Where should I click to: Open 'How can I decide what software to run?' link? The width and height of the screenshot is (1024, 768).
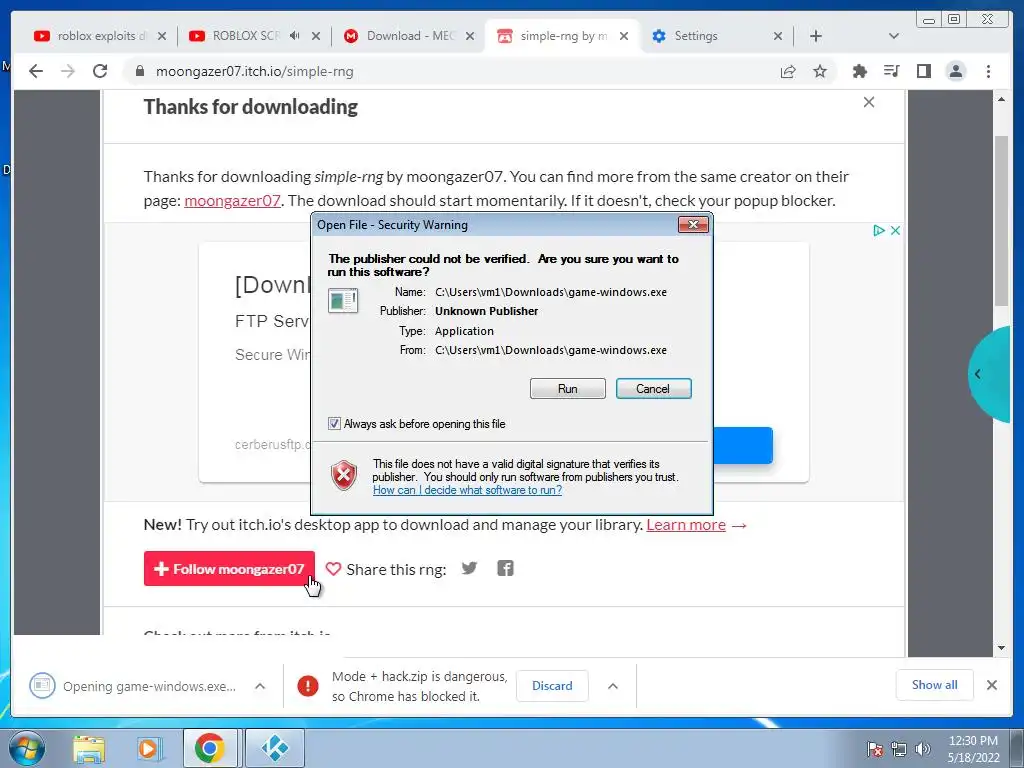click(467, 490)
